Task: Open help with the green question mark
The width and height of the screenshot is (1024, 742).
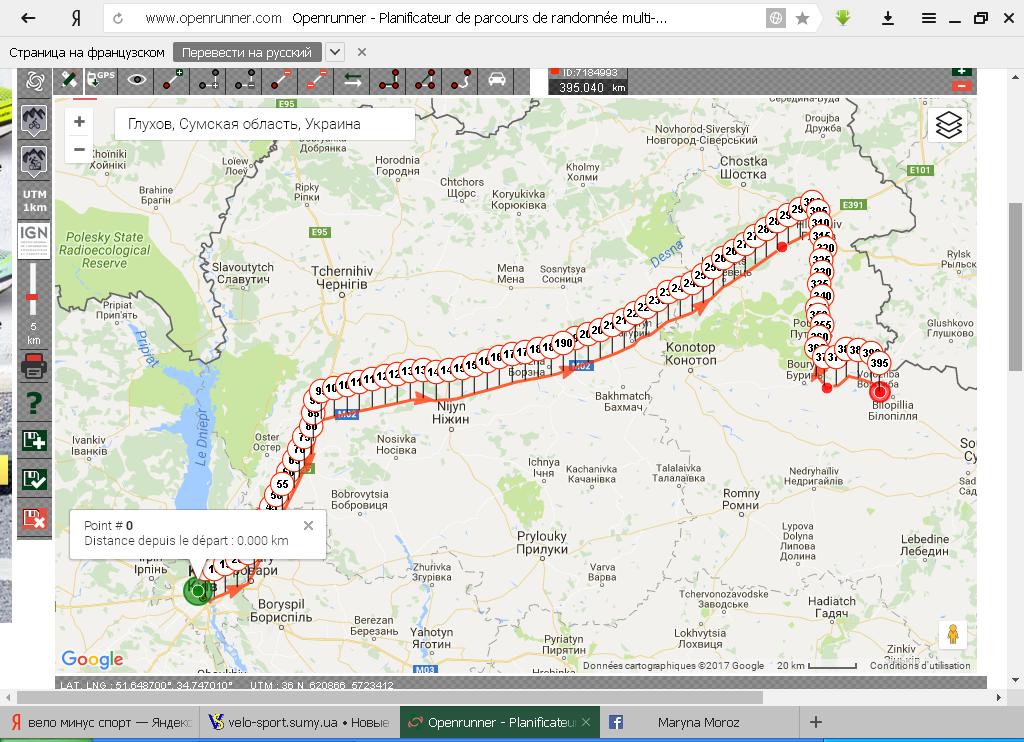Action: (35, 403)
